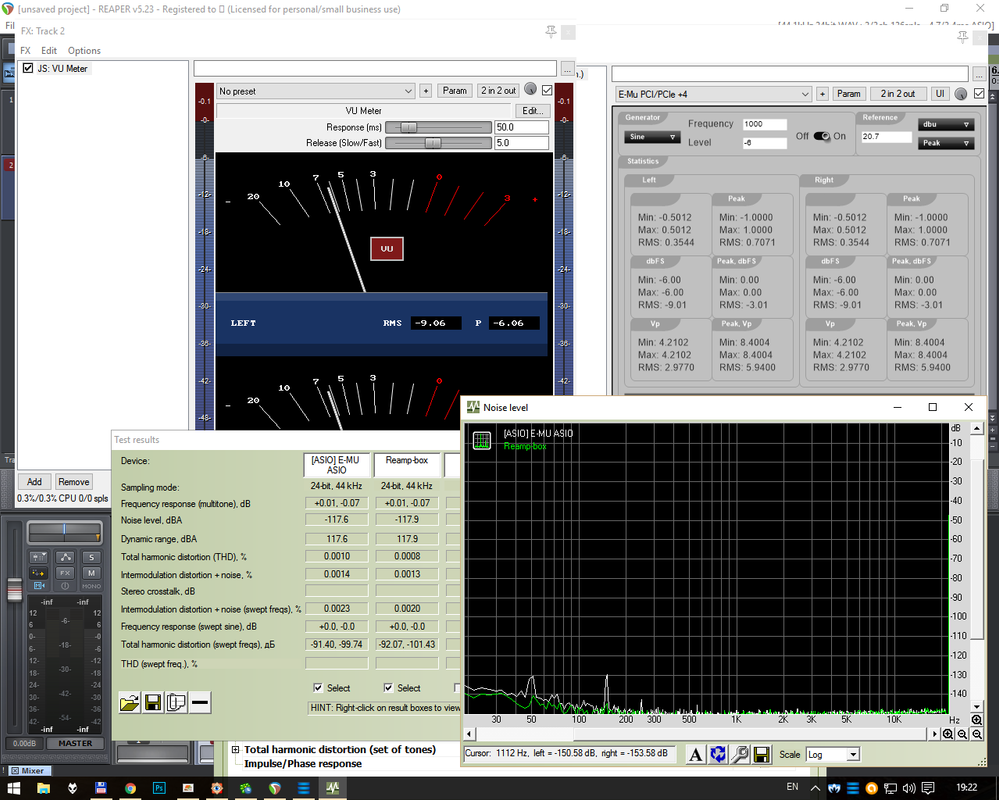Zoom out horizontally on the spectrum graph
Viewport: 999px width, 800px height.
[x=962, y=734]
